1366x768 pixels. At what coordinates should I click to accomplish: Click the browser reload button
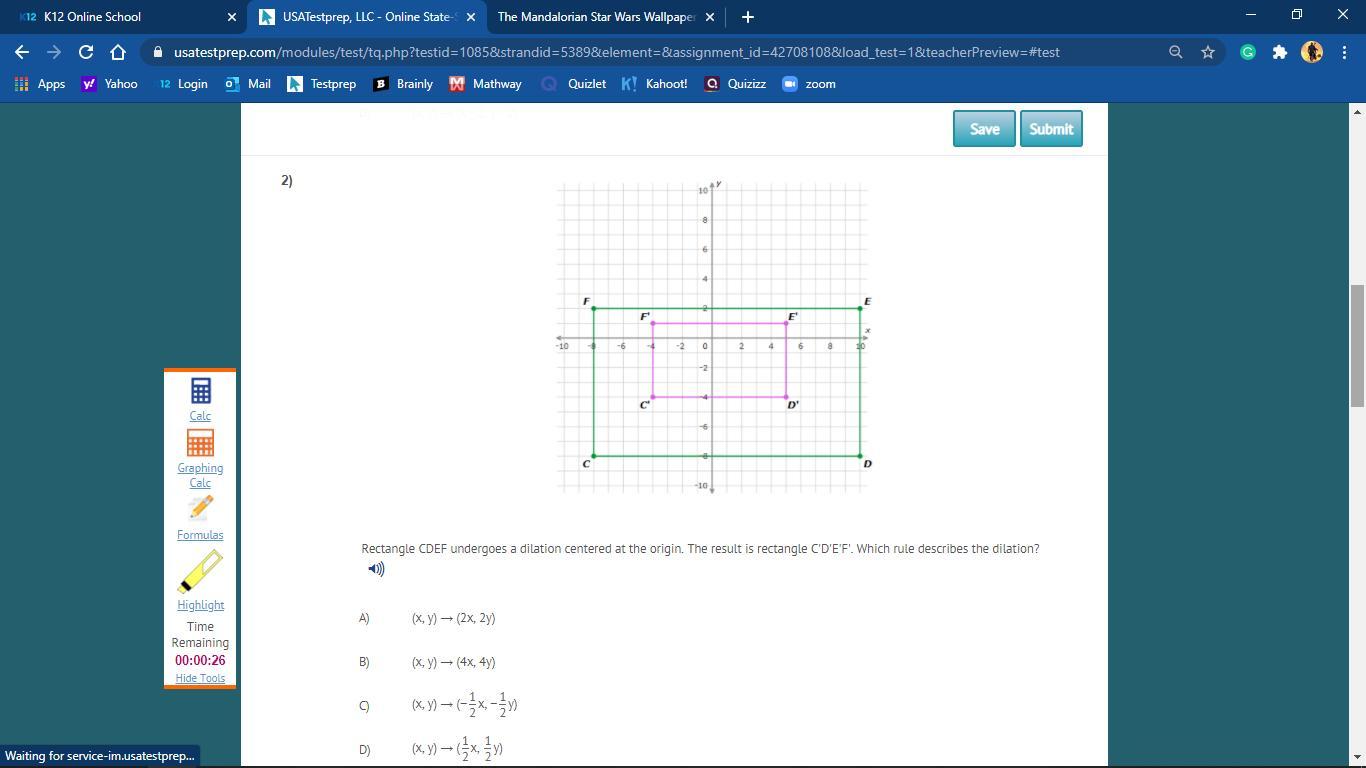[86, 52]
